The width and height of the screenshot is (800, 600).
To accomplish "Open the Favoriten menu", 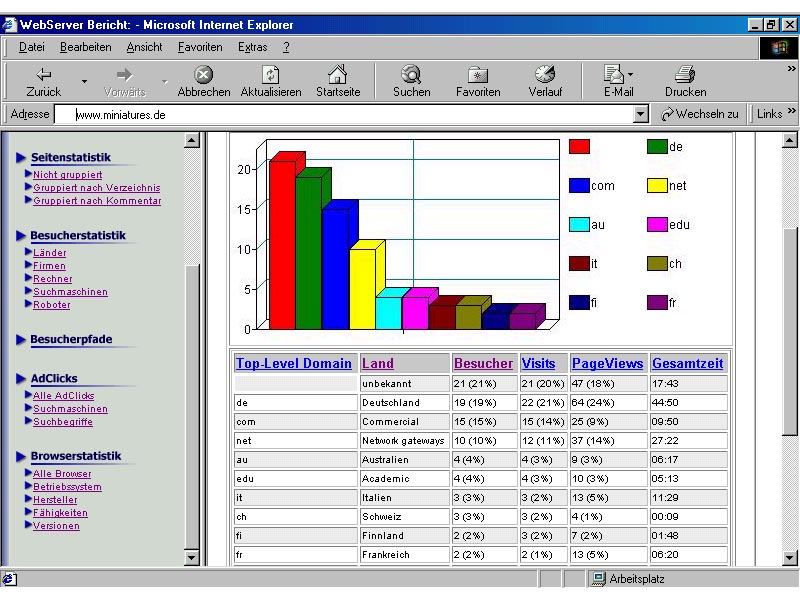I will click(200, 47).
